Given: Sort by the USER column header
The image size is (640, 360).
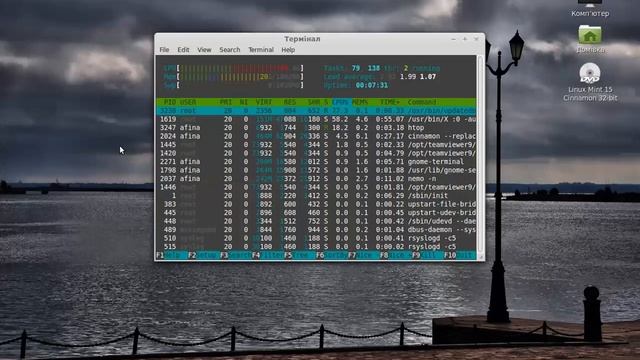Looking at the screenshot, I should (188, 102).
